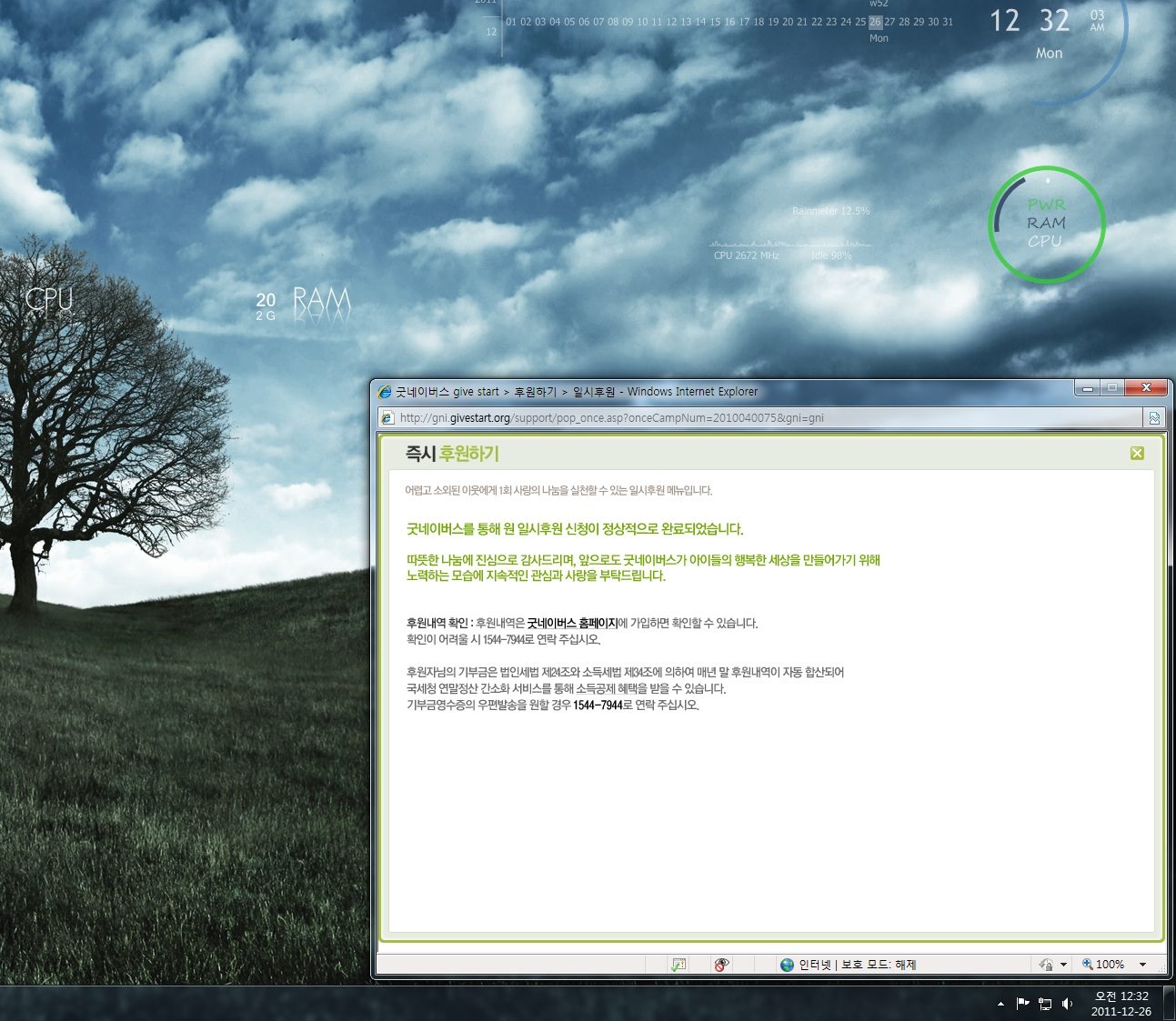Viewport: 1176px width, 1021px height.
Task: Click the 기부금영수증의 우편발송을 원할 경우 line
Action: 553,705
